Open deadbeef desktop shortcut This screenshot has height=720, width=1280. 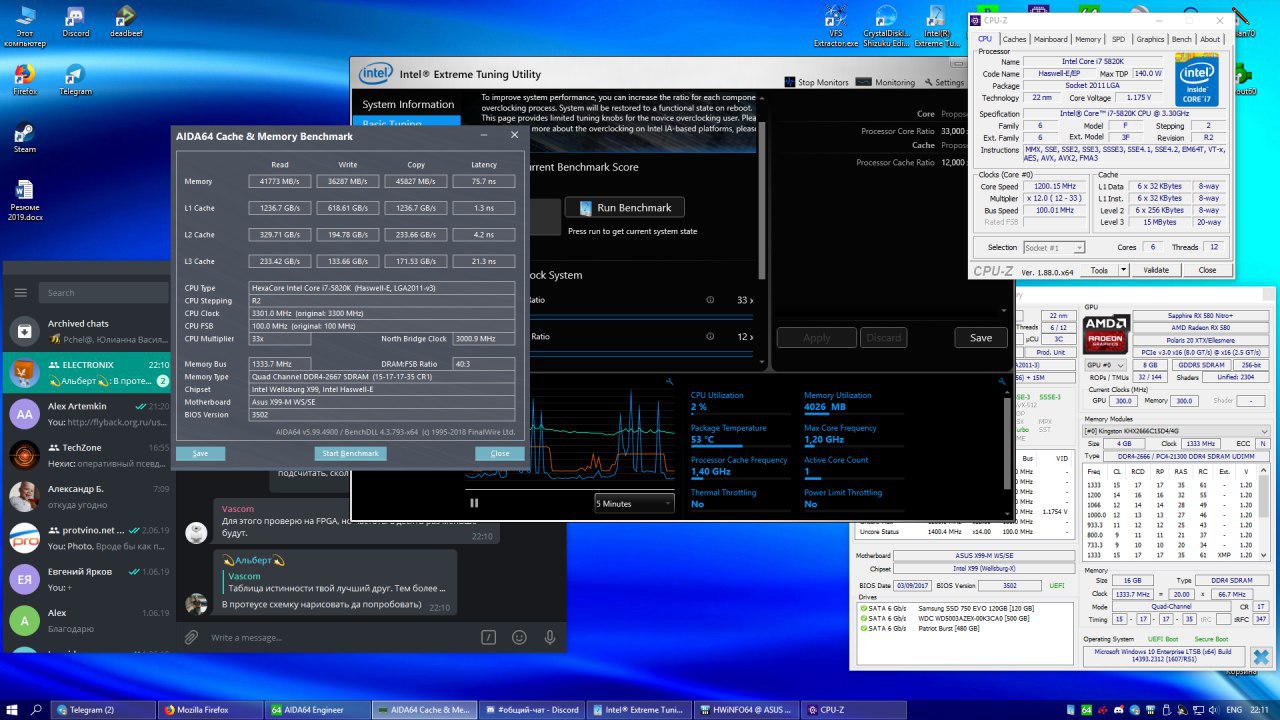pyautogui.click(x=126, y=21)
